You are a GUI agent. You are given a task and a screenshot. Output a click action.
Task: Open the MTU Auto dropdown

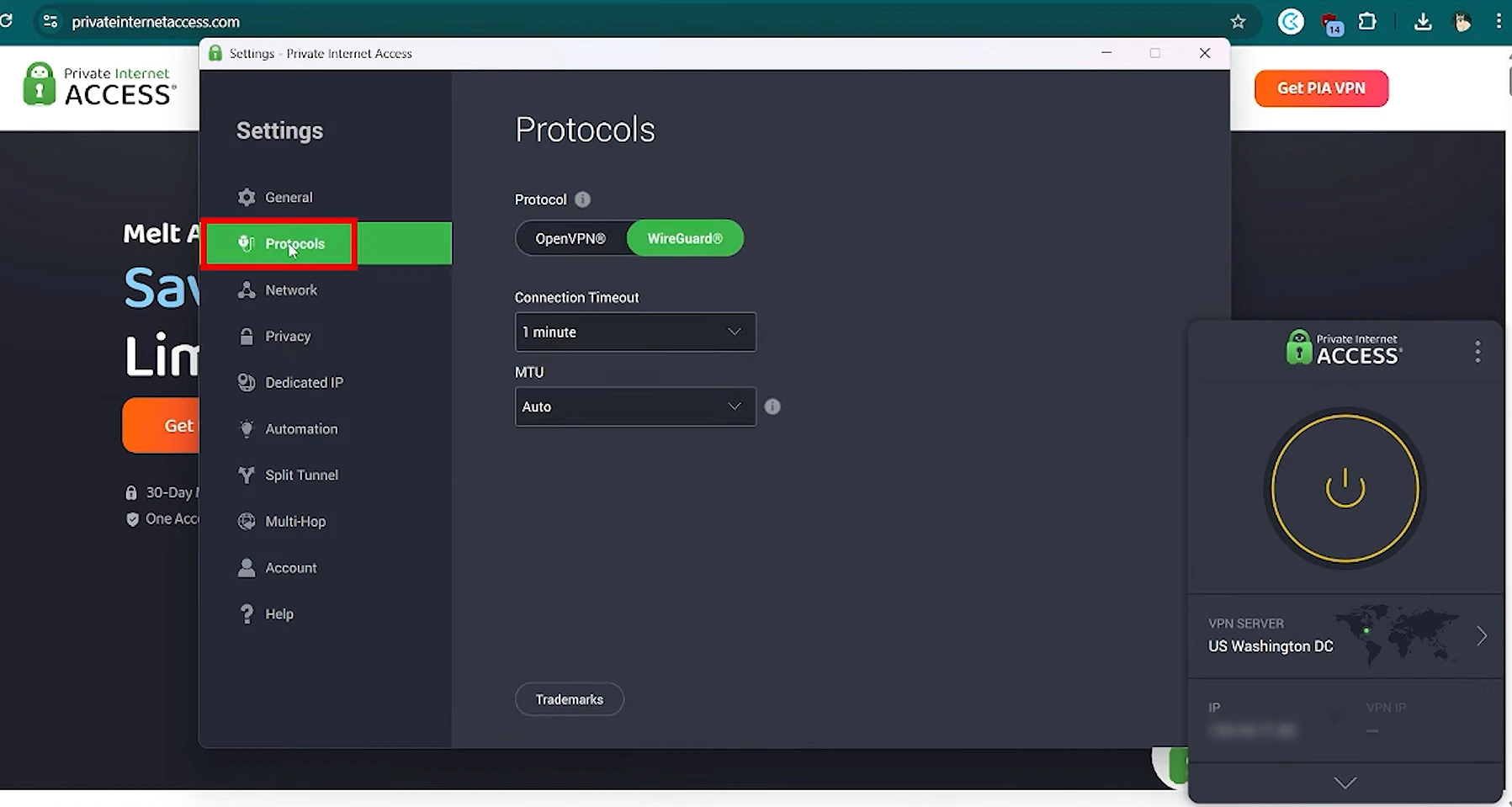(635, 406)
